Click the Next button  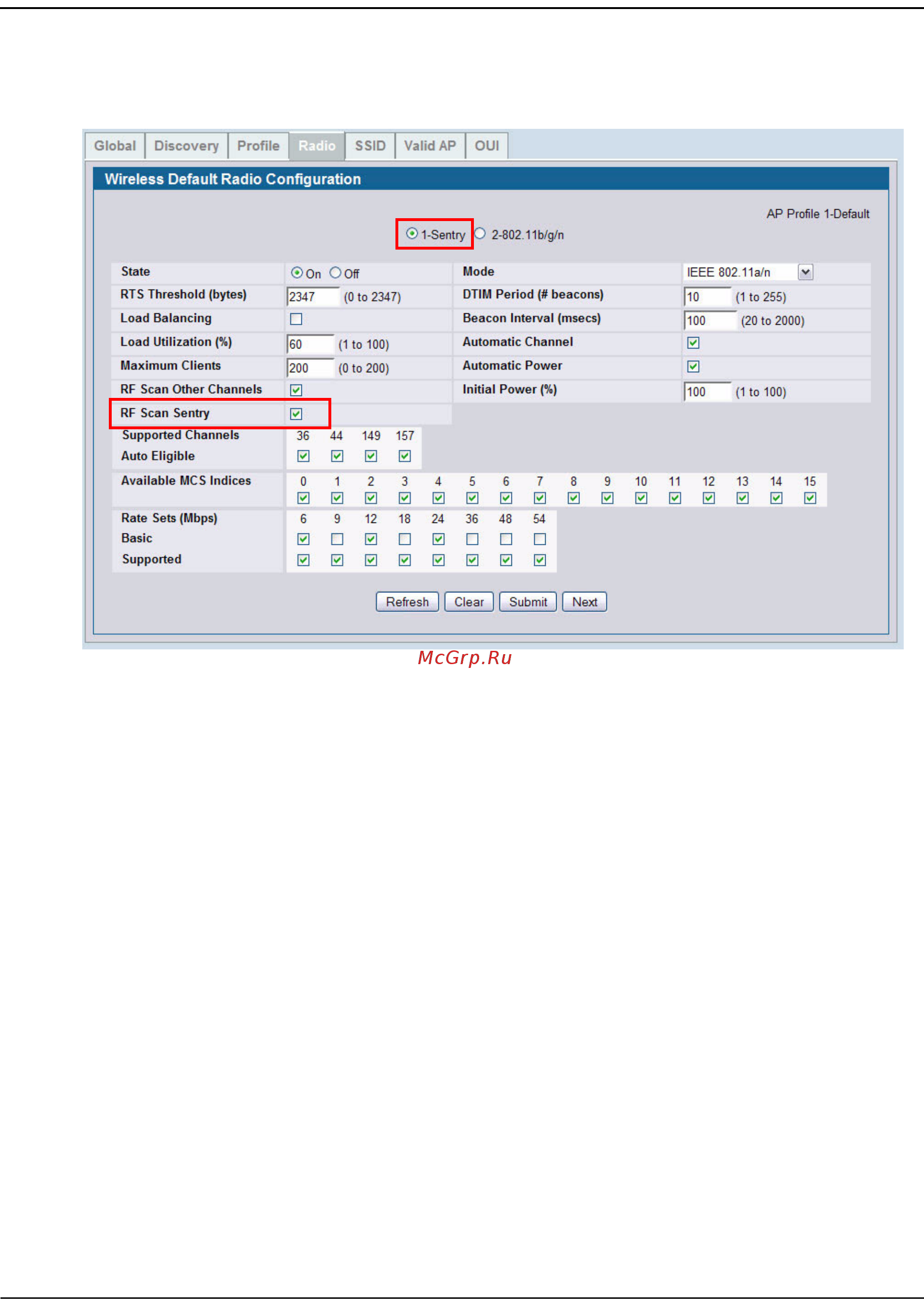point(585,602)
